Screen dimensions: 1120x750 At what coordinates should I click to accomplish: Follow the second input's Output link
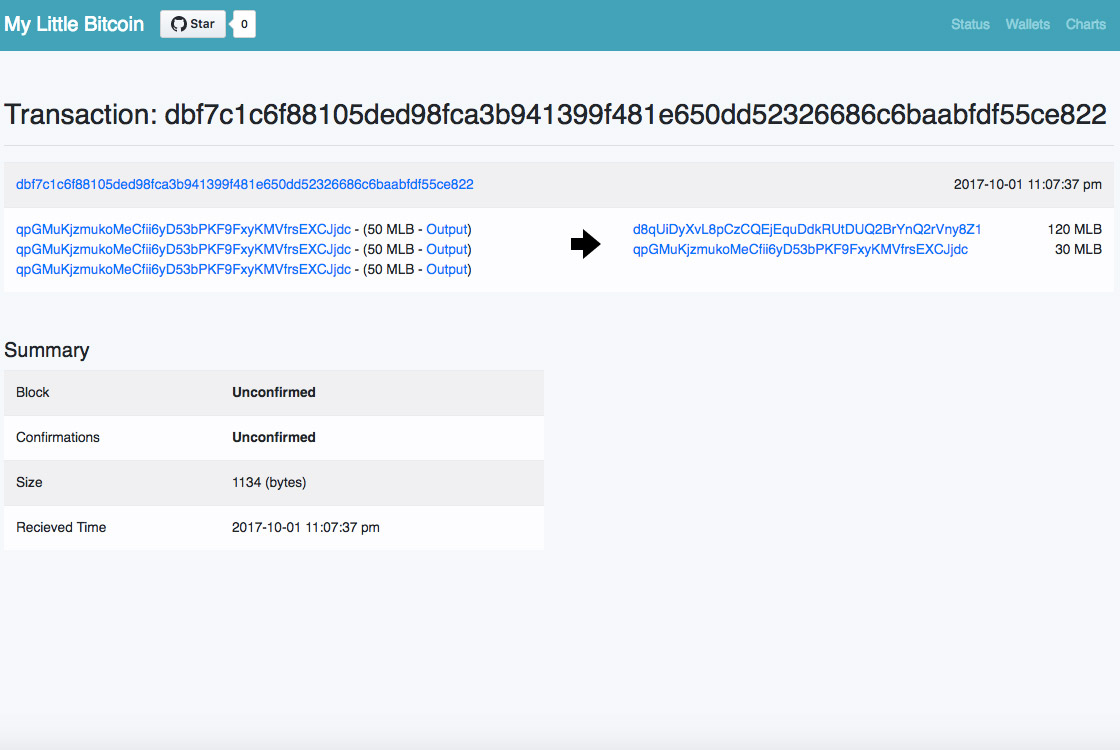446,249
